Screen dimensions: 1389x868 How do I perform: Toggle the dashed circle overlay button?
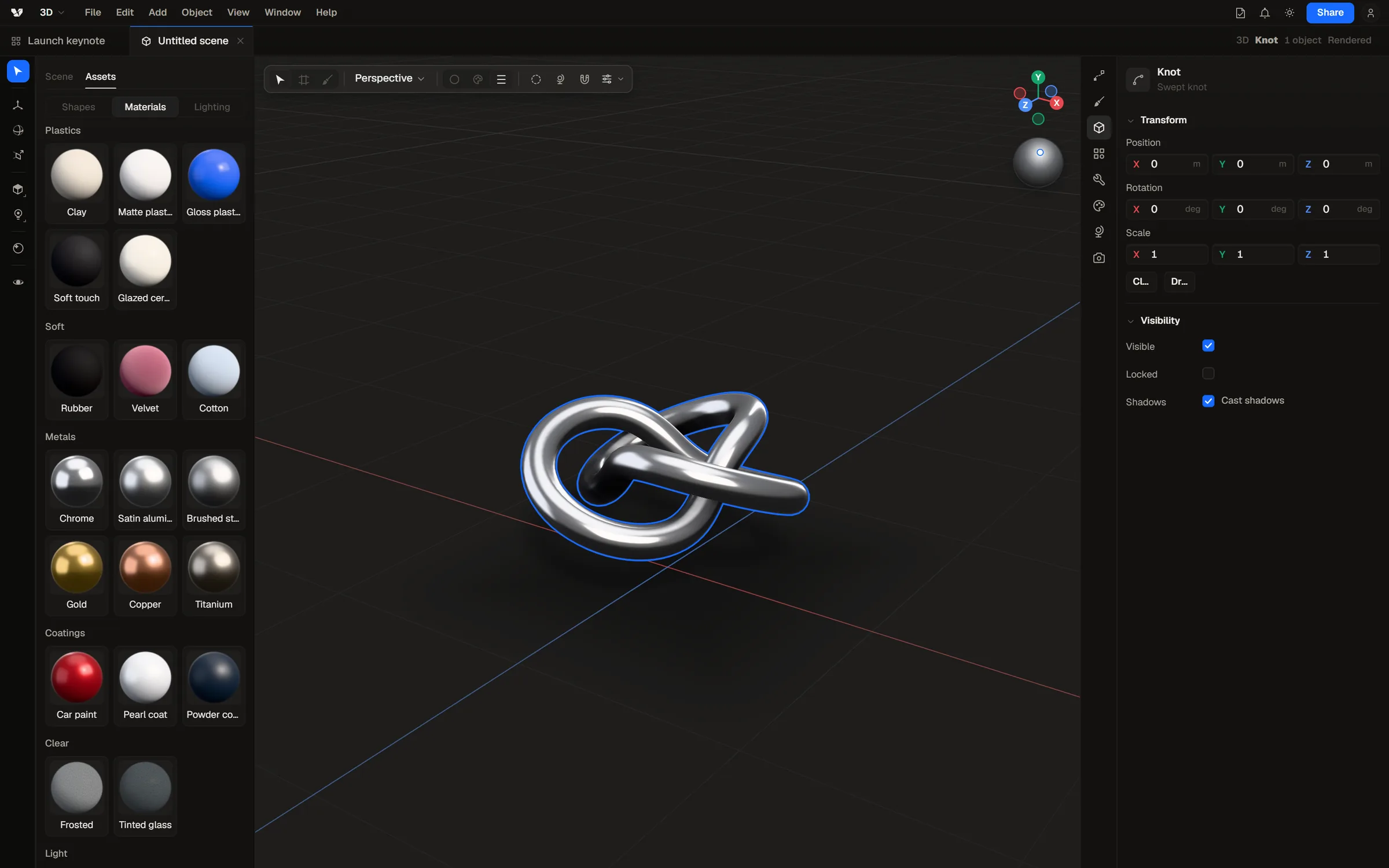coord(536,79)
